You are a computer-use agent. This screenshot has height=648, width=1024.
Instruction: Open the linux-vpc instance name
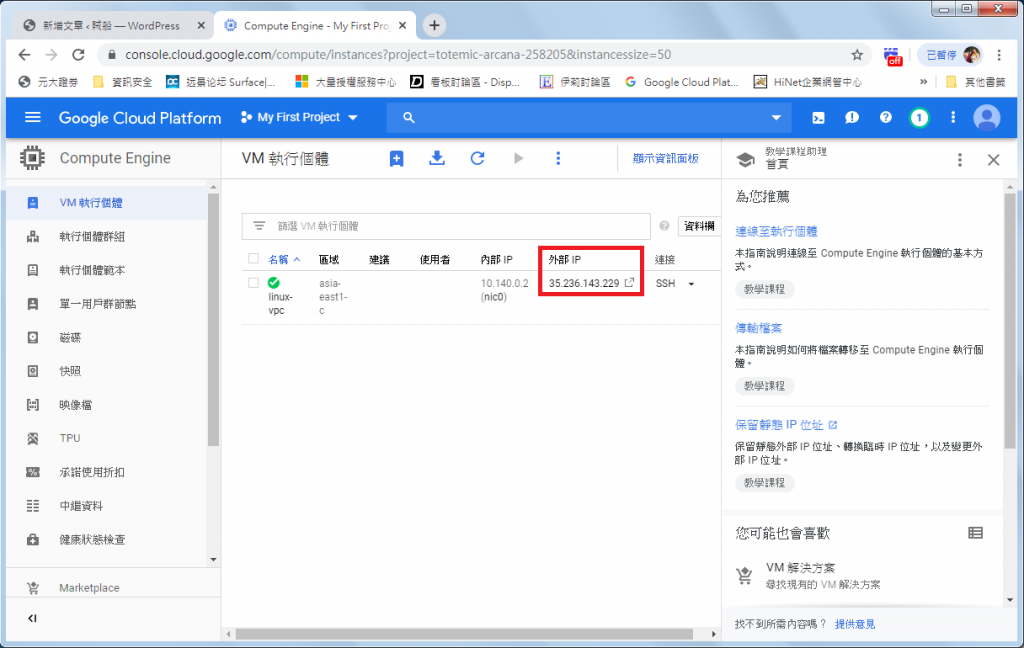coord(280,303)
